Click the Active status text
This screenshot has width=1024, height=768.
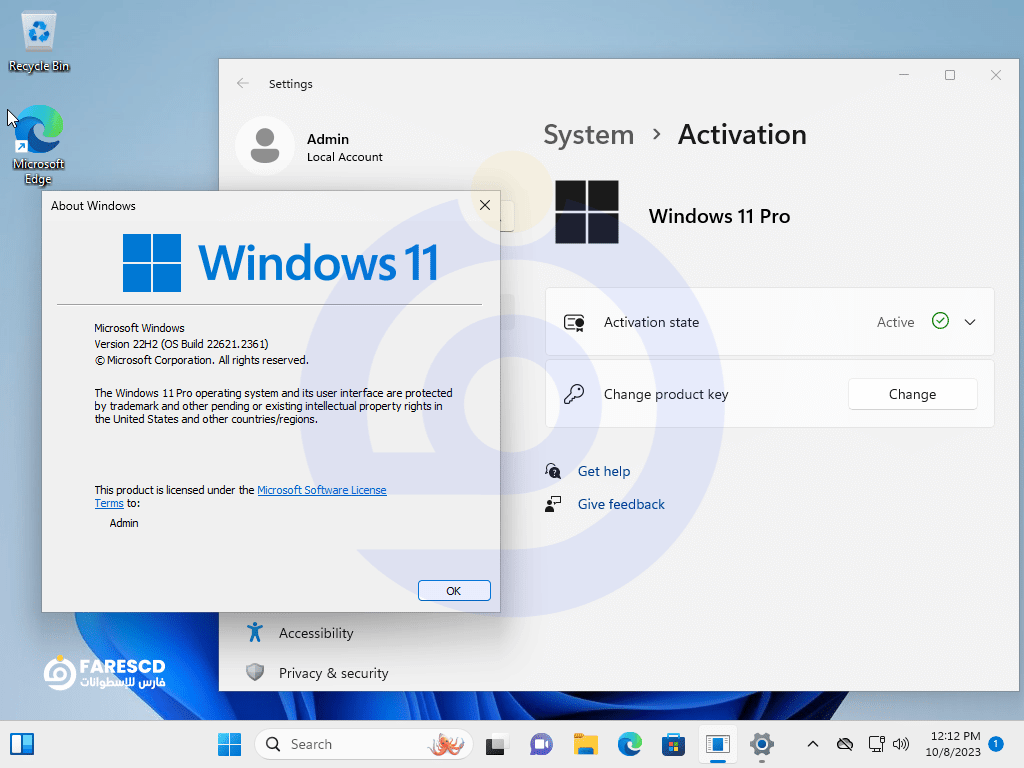pyautogui.click(x=895, y=322)
